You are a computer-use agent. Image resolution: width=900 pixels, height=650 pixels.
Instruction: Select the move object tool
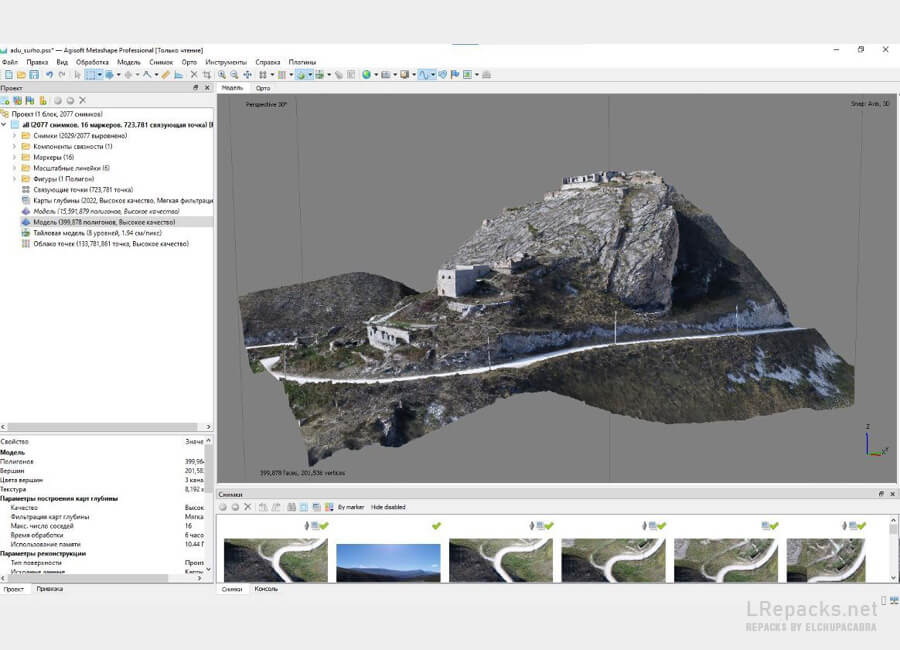(x=128, y=75)
